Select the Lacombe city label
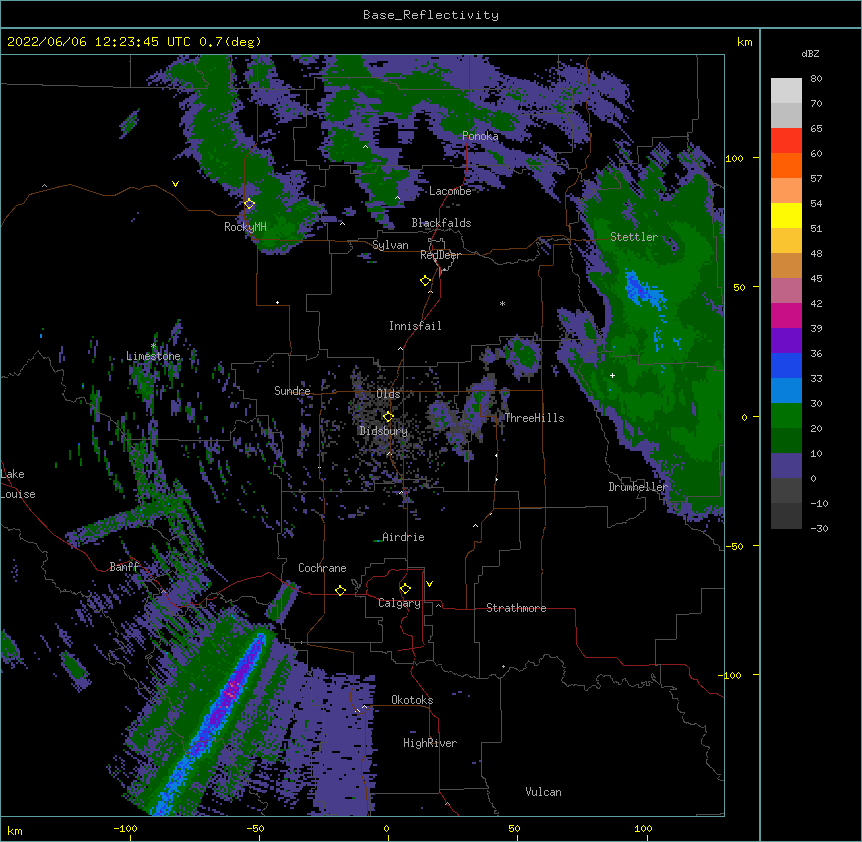The width and height of the screenshot is (862, 842). [450, 191]
